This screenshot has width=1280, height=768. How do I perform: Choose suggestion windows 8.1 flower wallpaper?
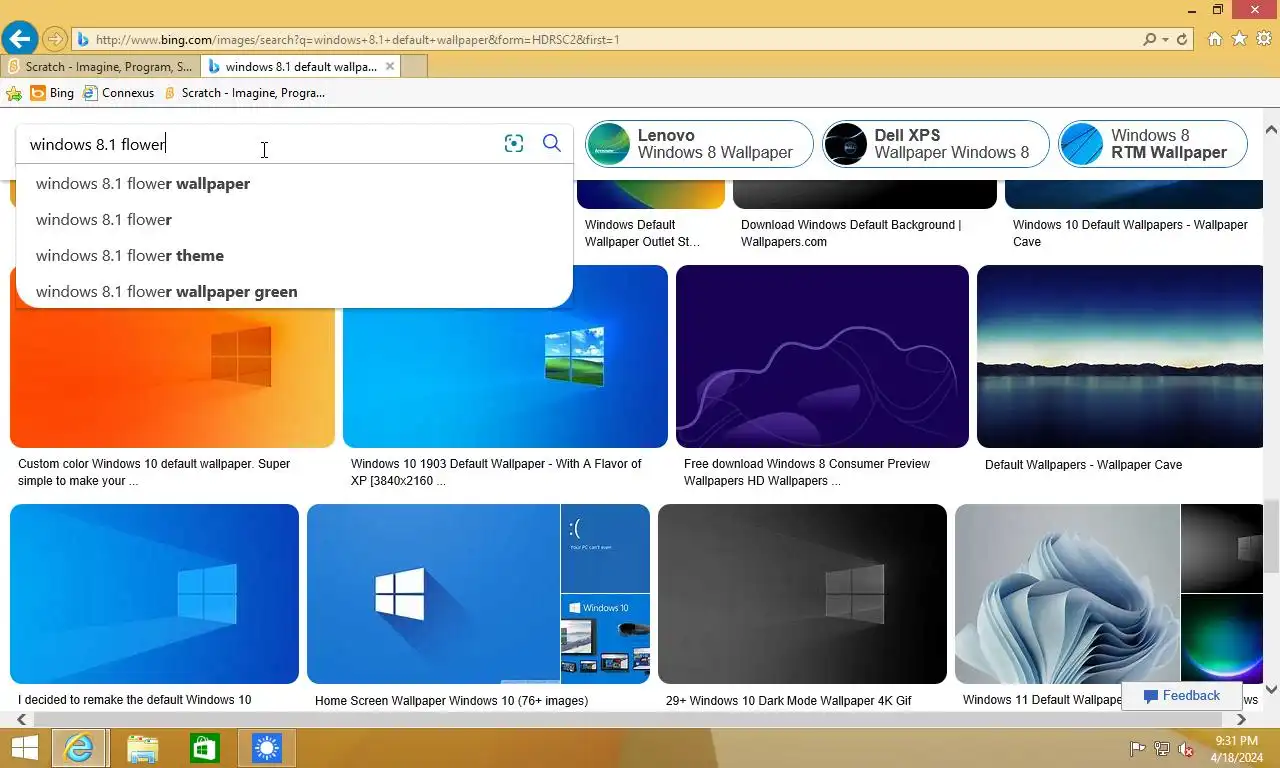pos(294,184)
